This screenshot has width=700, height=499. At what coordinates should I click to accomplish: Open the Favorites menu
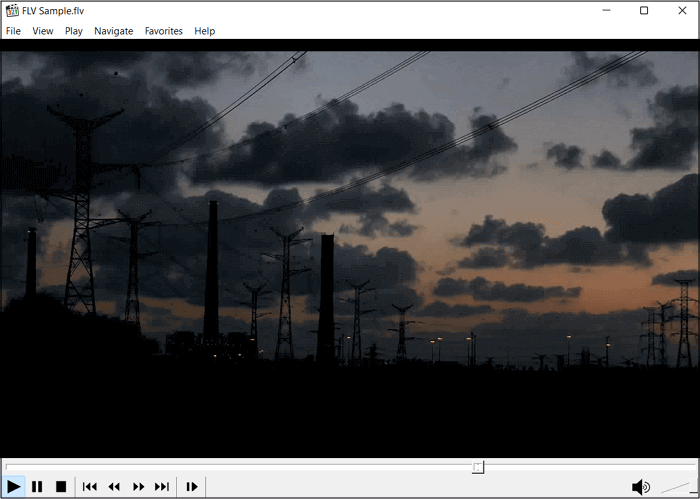[x=164, y=31]
